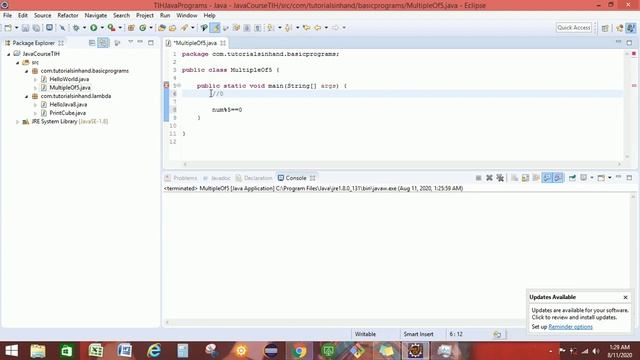Run the program with green Run icon
Viewport: 640px width, 360px height.
point(94,28)
